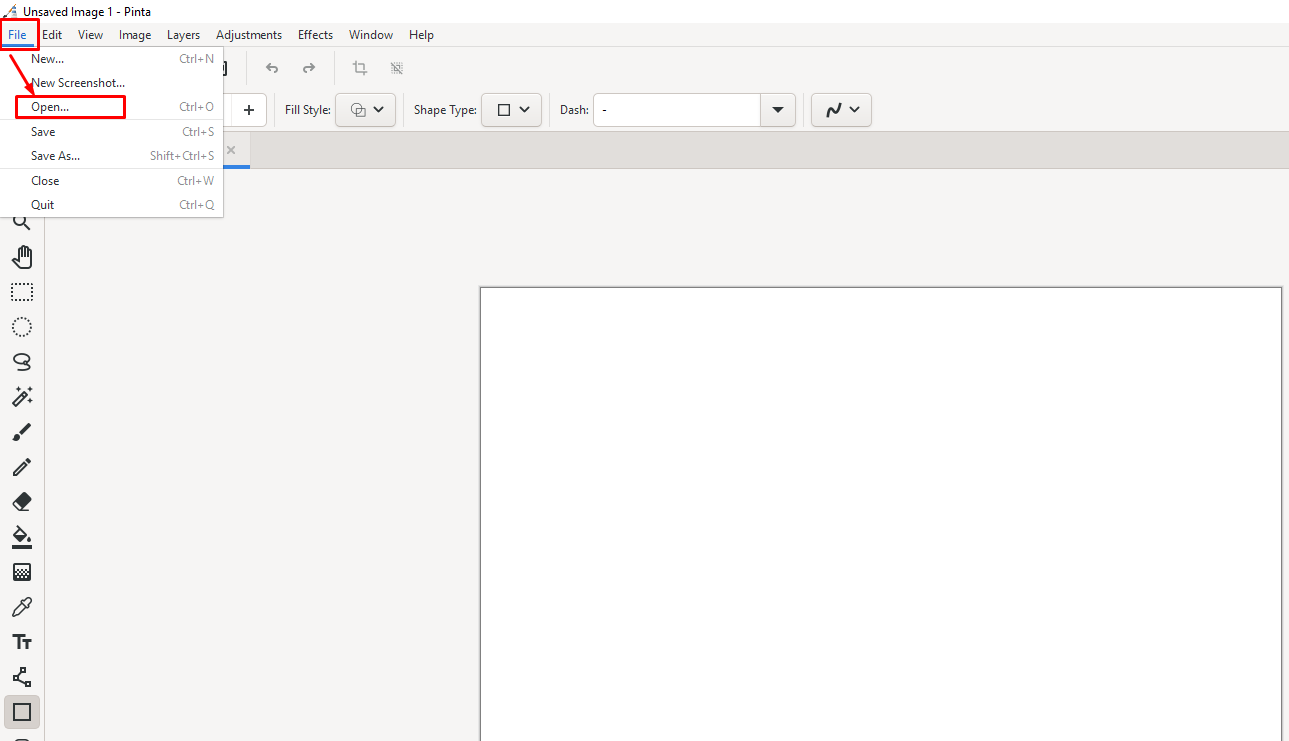Click the Undo arrow in toolbar

pyautogui.click(x=272, y=68)
